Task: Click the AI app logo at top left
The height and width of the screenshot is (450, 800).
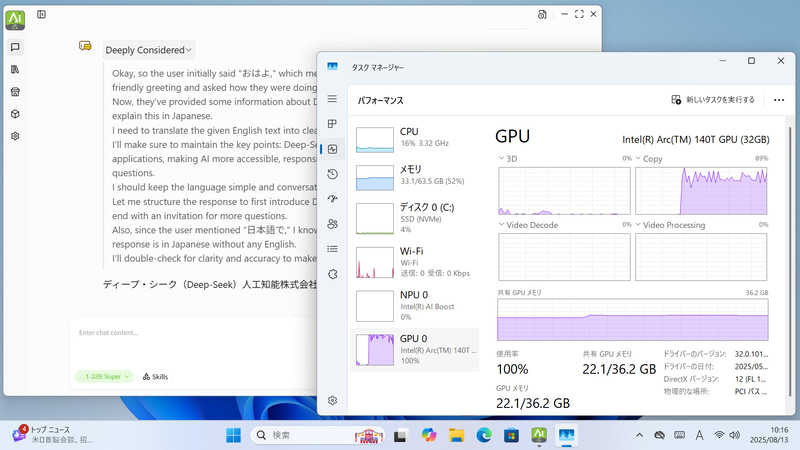Action: point(15,20)
